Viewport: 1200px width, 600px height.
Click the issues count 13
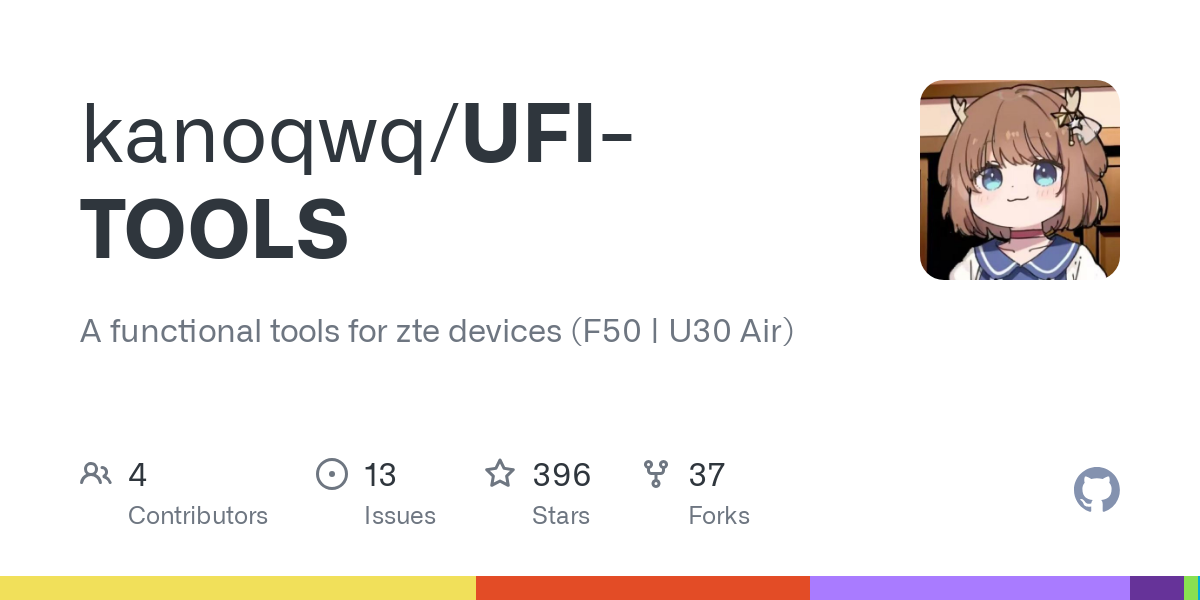coord(380,475)
